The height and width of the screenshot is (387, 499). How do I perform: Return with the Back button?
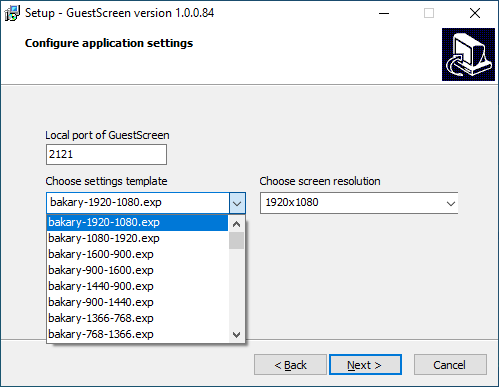290,365
